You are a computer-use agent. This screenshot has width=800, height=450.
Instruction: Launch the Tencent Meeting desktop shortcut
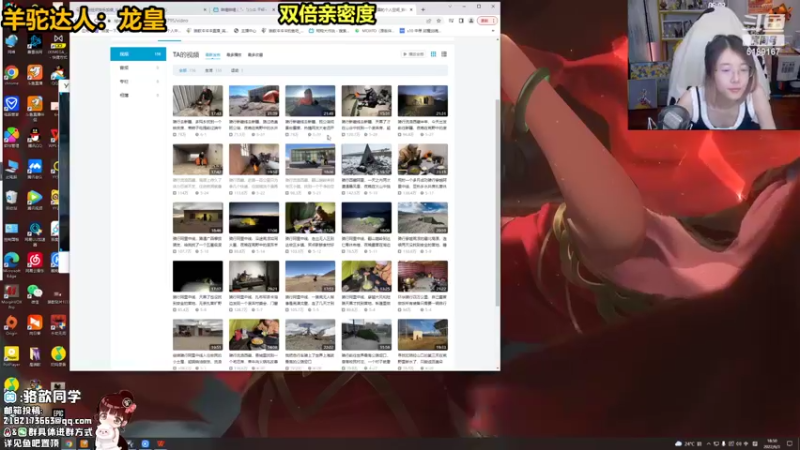pyautogui.click(x=35, y=167)
